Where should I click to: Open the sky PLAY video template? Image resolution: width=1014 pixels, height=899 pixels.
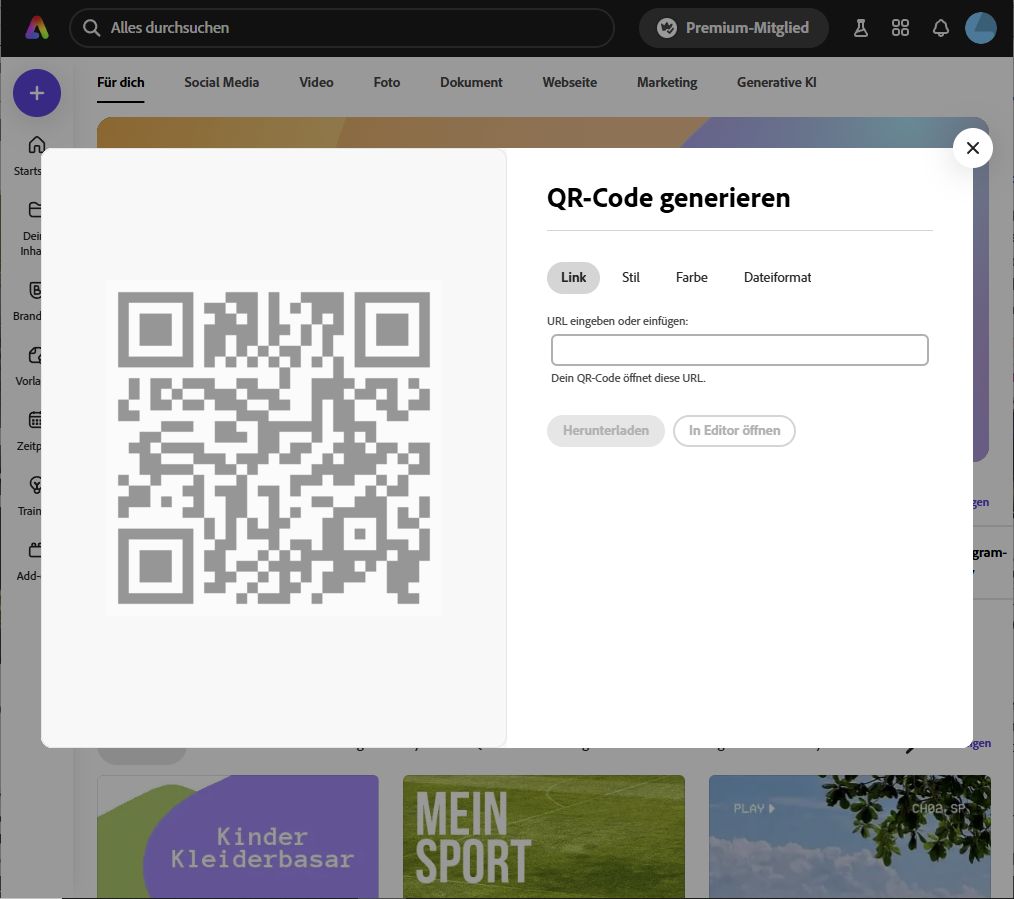[850, 836]
